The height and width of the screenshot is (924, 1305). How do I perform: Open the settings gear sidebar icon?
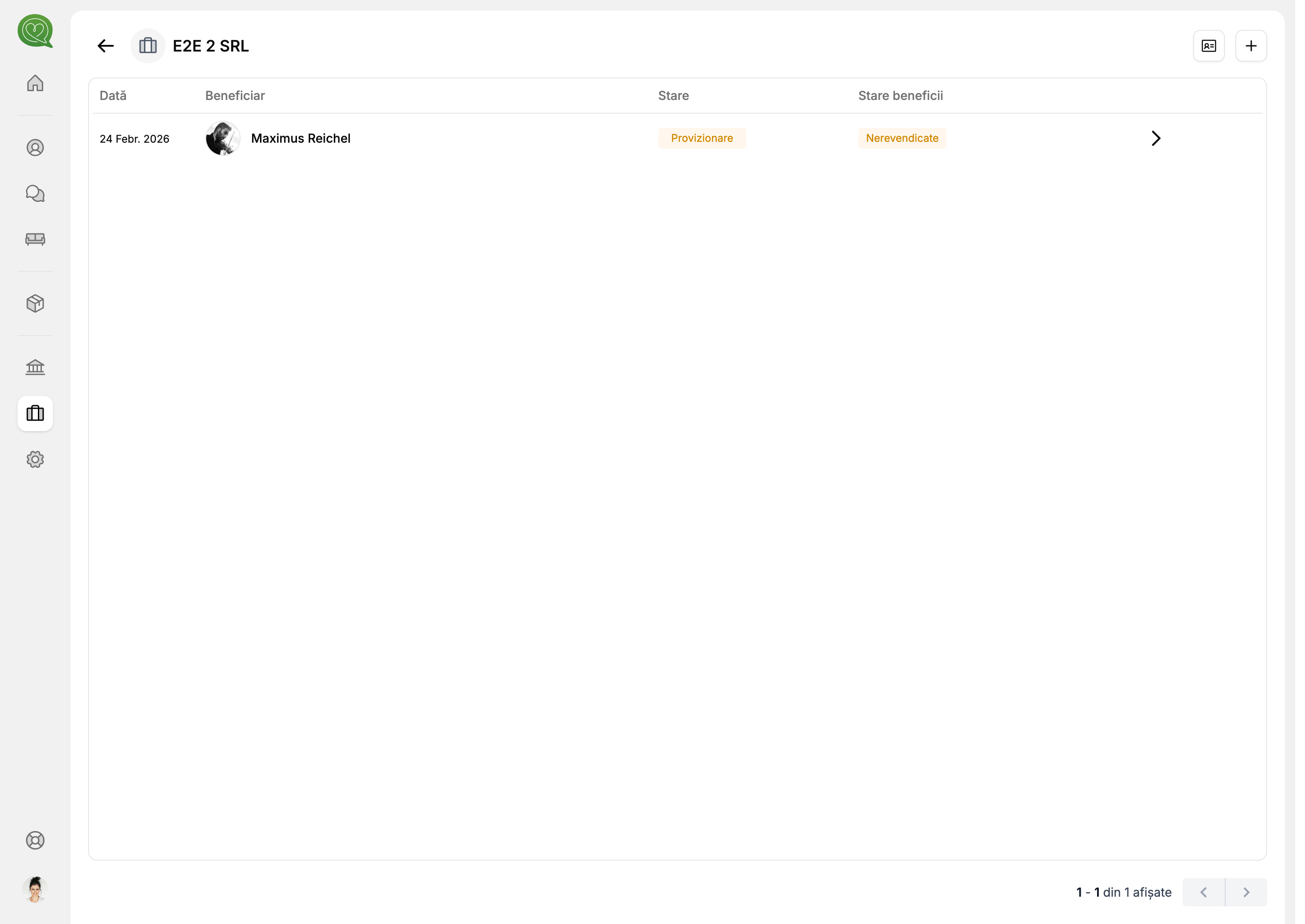pos(35,460)
